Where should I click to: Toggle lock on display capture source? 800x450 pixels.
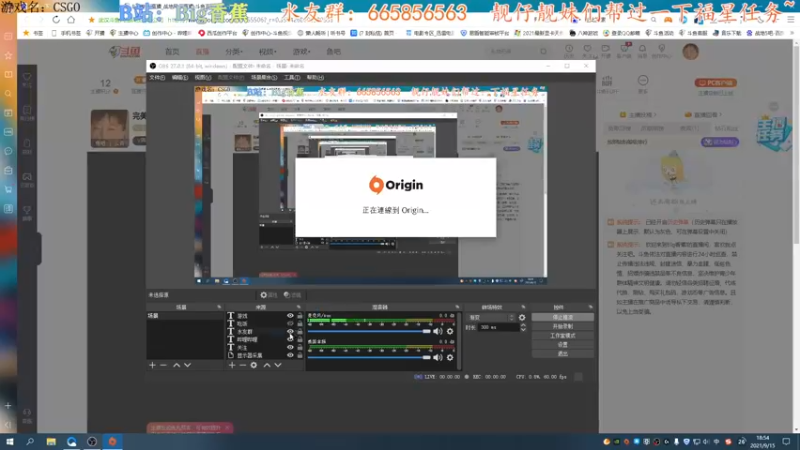(x=299, y=355)
